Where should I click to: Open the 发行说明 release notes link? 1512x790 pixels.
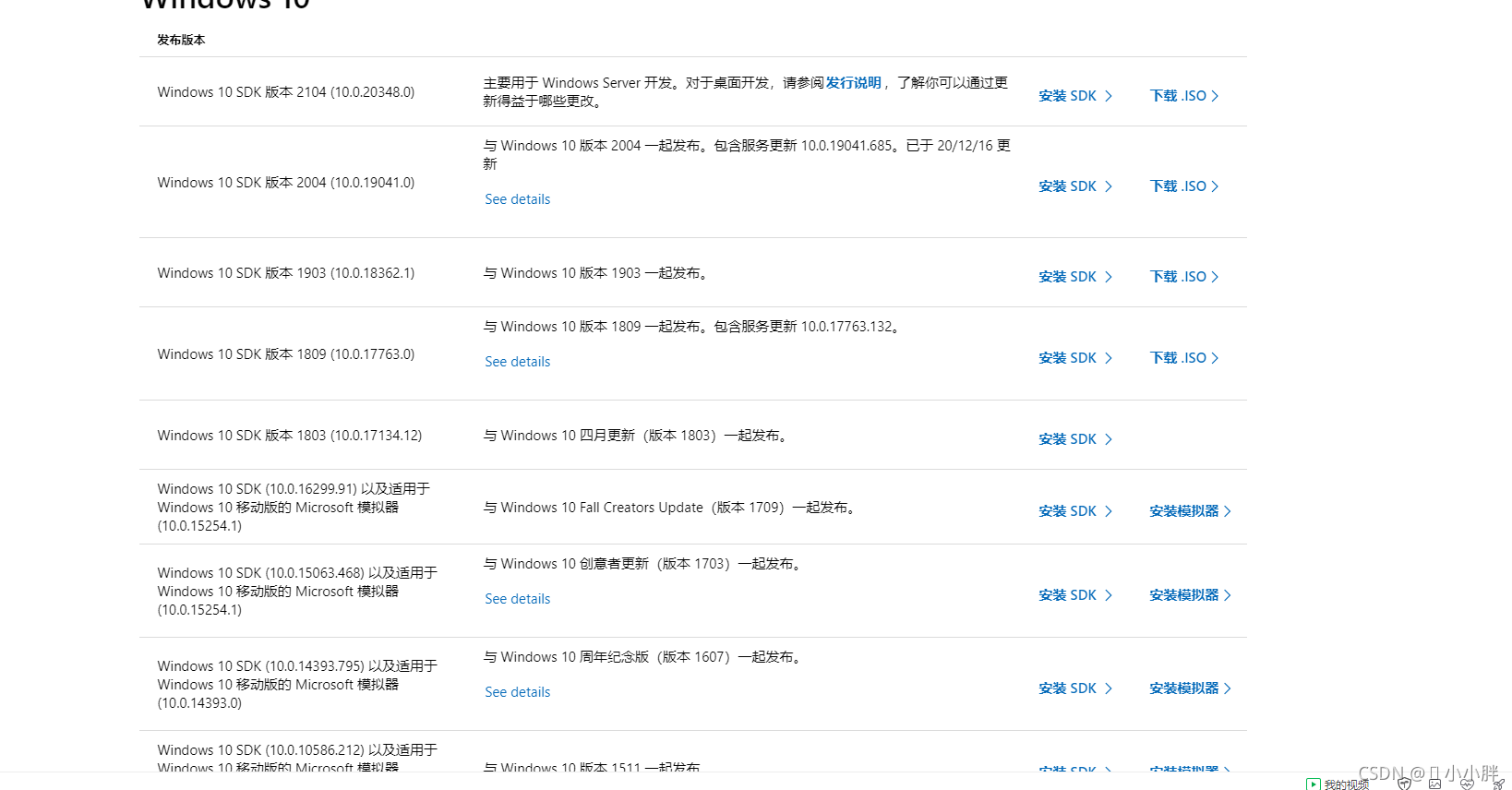[x=853, y=83]
